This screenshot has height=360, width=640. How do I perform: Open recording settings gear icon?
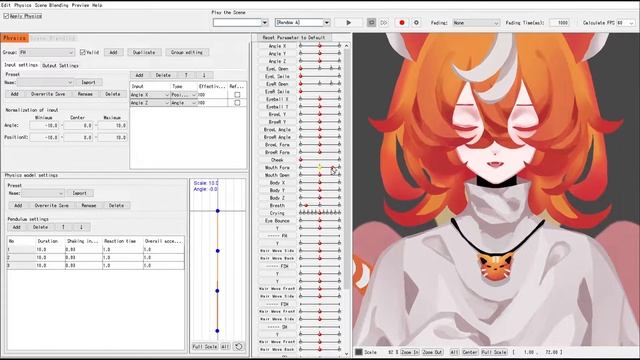click(416, 23)
